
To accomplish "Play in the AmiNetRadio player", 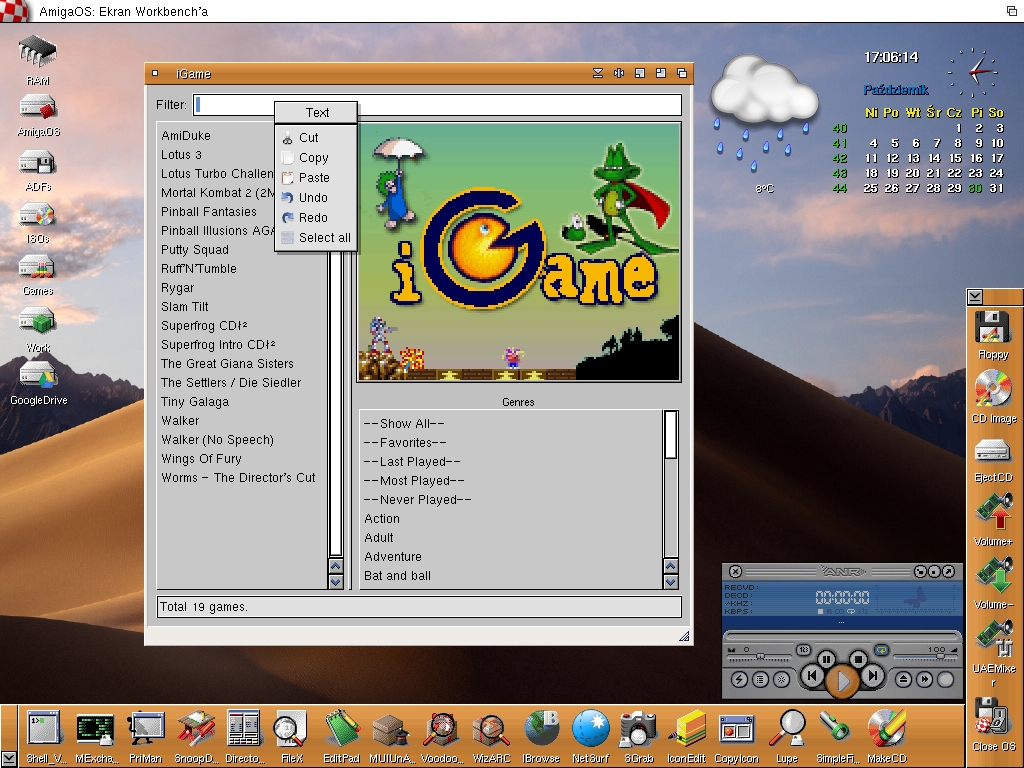I will click(x=842, y=681).
